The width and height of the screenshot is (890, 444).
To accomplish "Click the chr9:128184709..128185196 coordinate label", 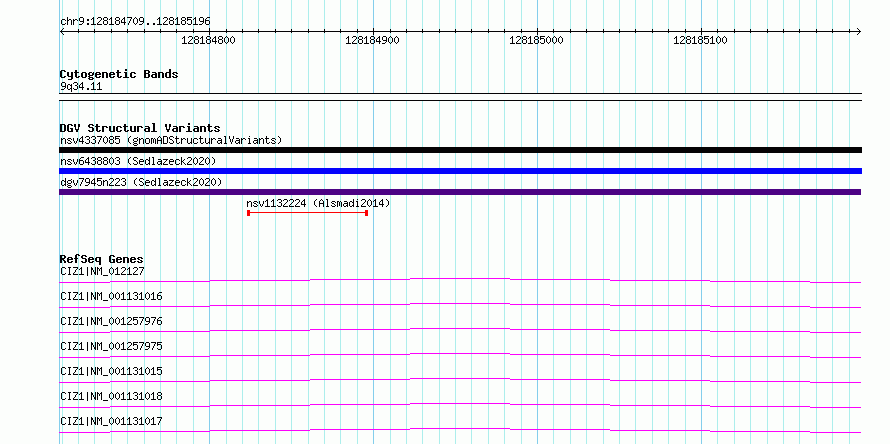I will coord(135,22).
